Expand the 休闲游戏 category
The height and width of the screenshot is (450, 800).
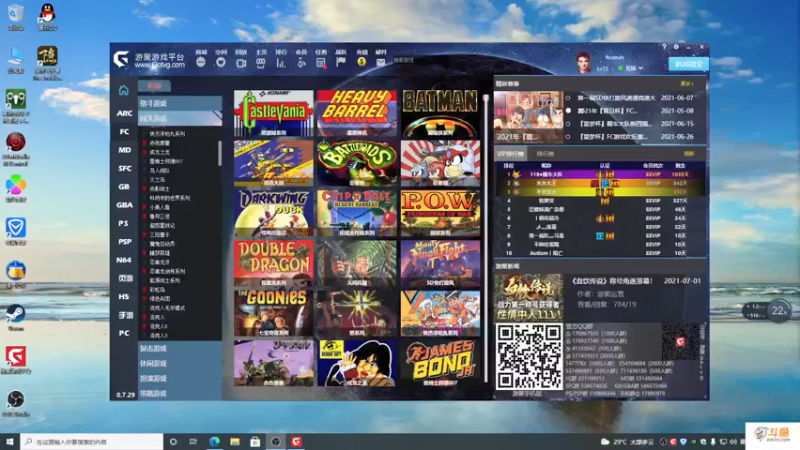tap(180, 364)
